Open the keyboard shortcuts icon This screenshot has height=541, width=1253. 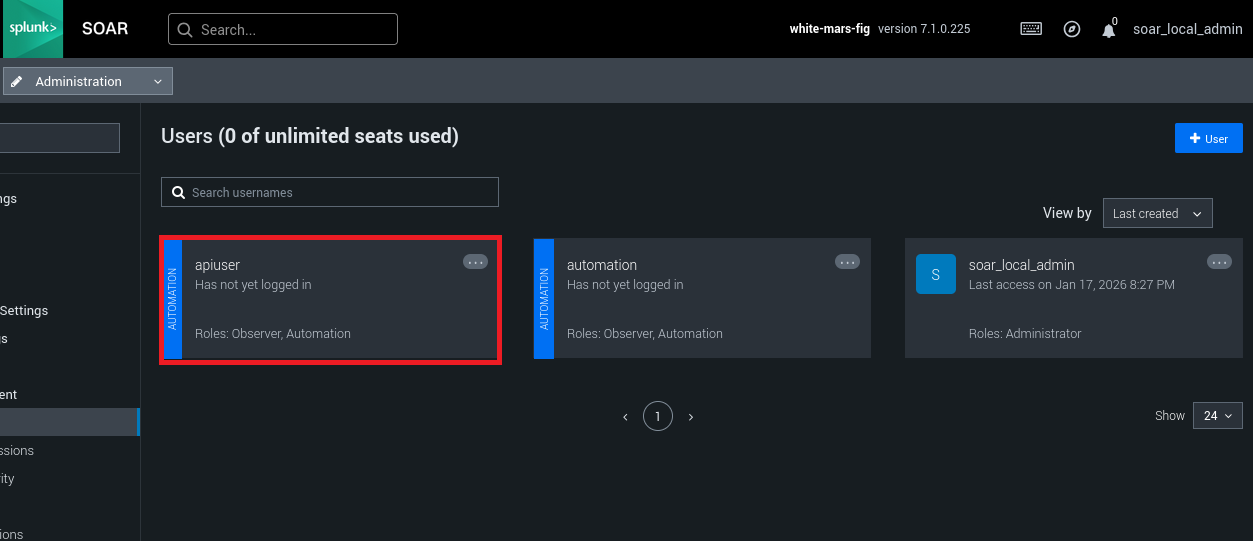1031,29
